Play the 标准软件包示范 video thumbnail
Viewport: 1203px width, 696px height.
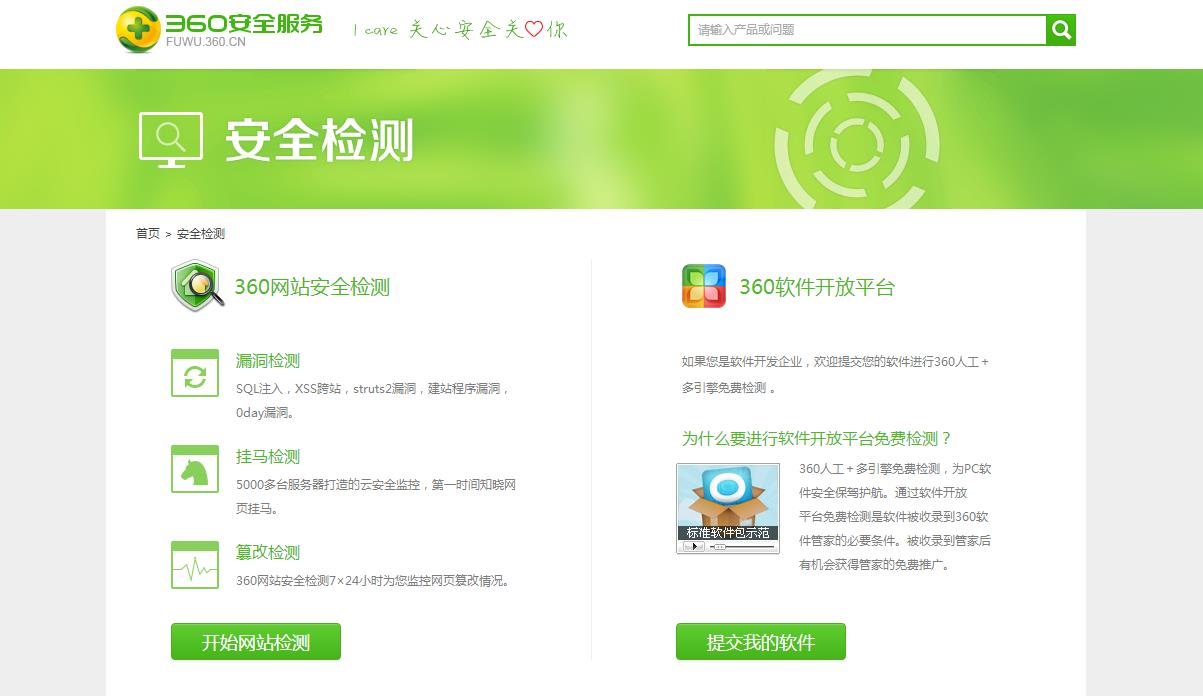tap(728, 500)
